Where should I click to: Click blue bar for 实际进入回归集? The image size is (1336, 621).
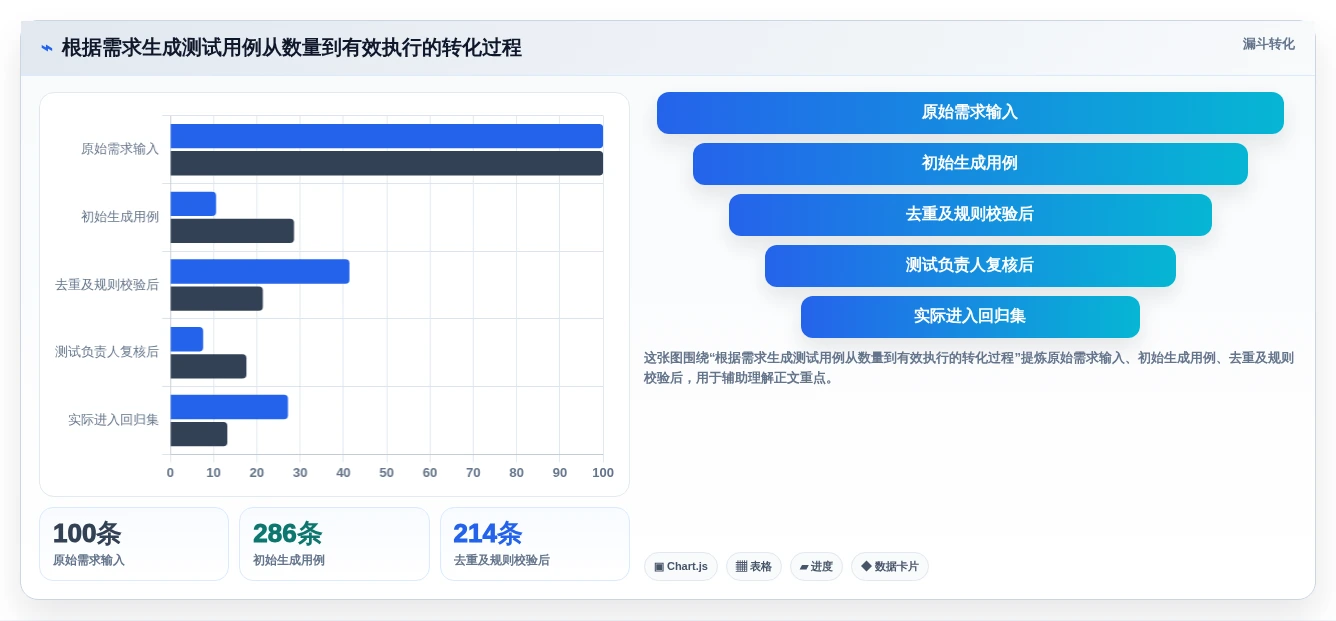point(229,407)
